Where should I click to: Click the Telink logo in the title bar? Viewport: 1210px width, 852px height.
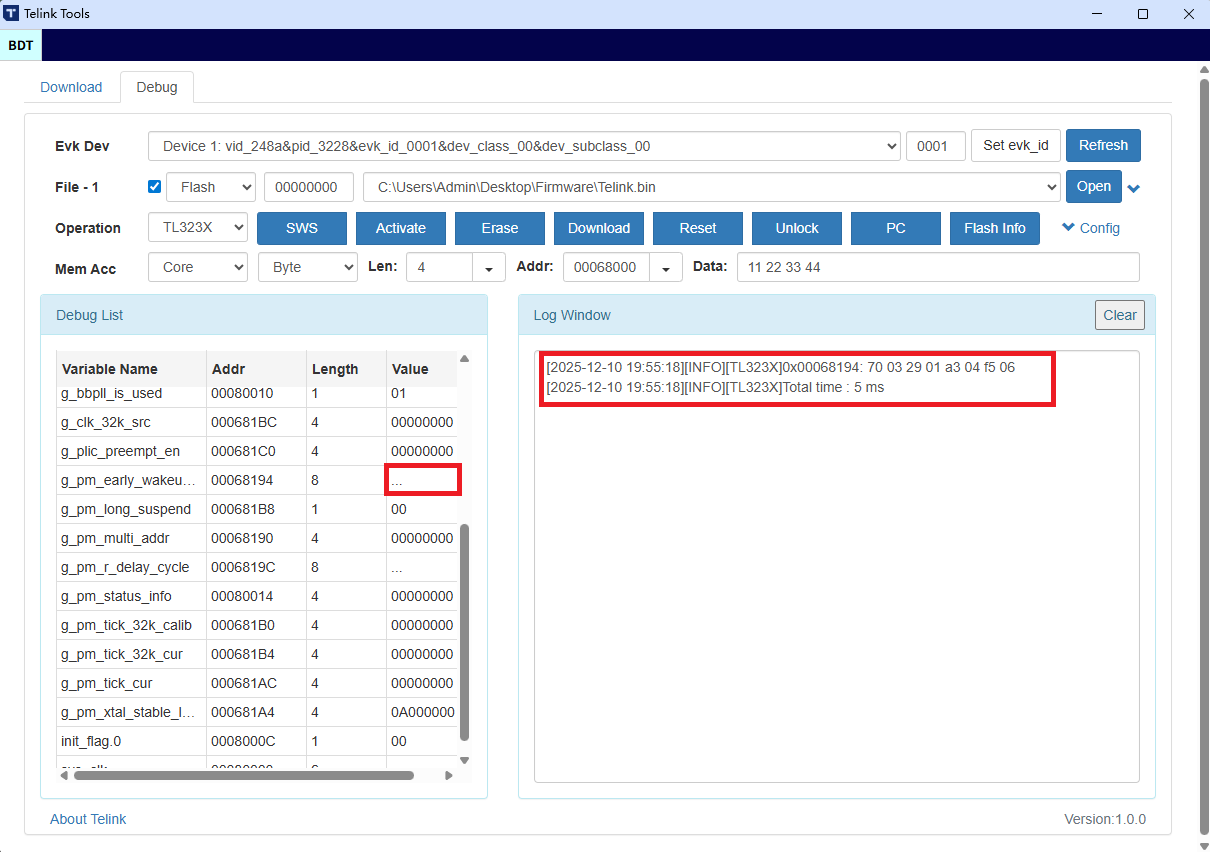(x=12, y=13)
